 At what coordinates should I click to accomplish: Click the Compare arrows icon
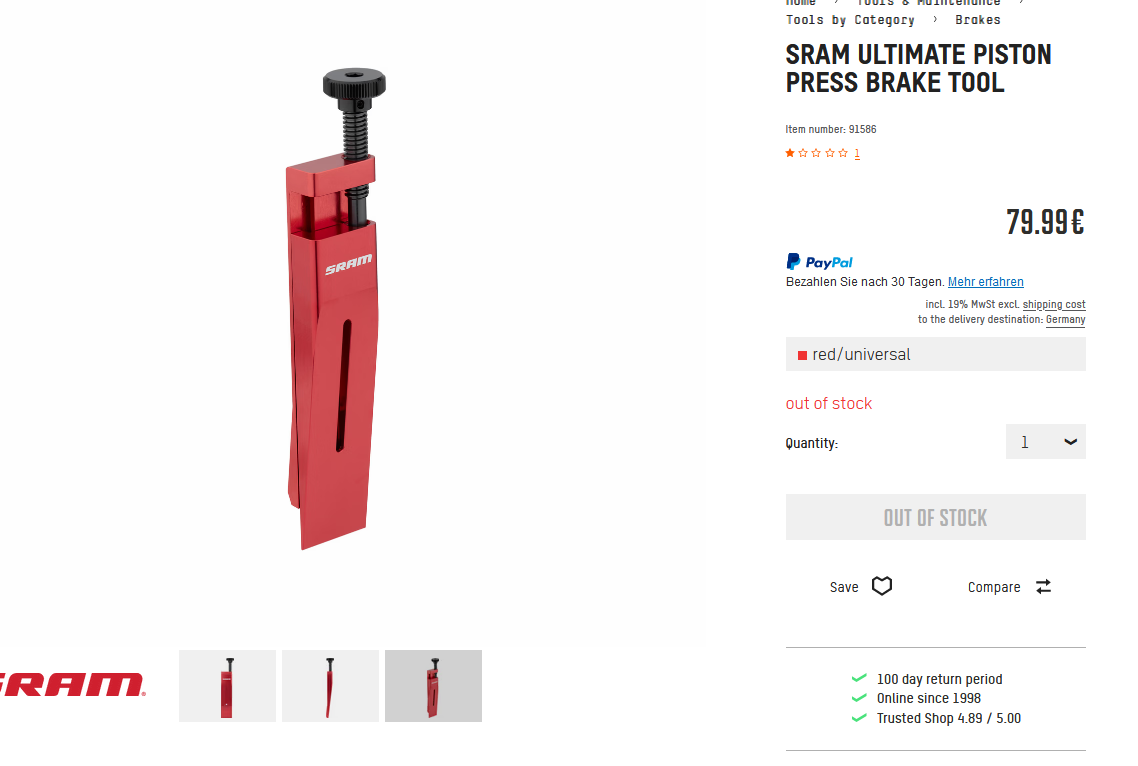1043,587
